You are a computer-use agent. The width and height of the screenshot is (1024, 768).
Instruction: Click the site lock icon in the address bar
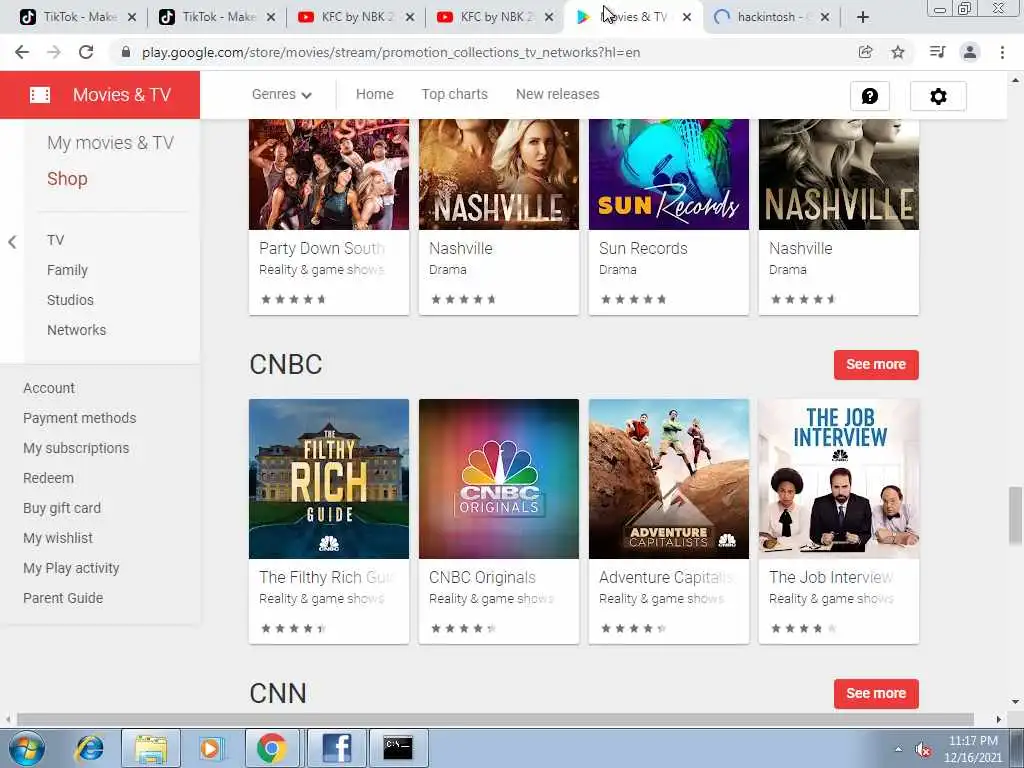pos(126,52)
